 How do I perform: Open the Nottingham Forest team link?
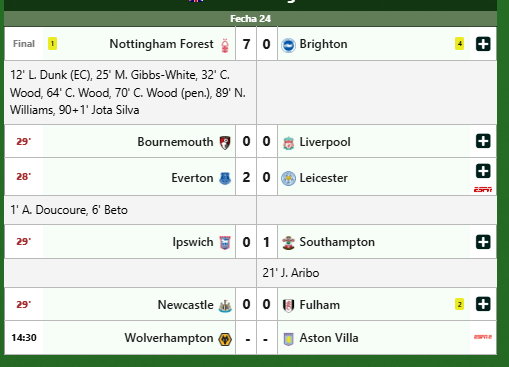(161, 44)
